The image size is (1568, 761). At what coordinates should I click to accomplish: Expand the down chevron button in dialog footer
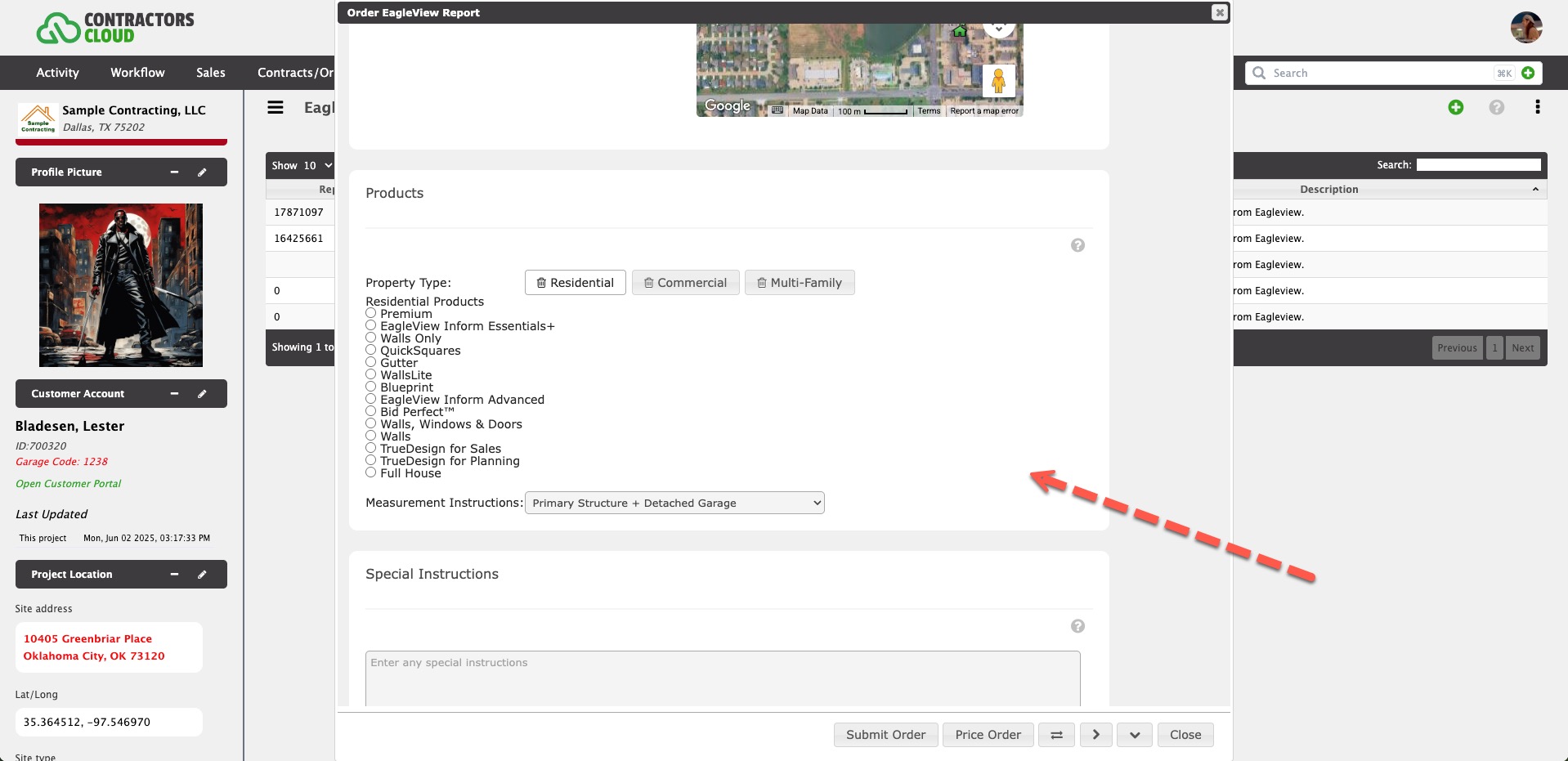click(x=1135, y=735)
